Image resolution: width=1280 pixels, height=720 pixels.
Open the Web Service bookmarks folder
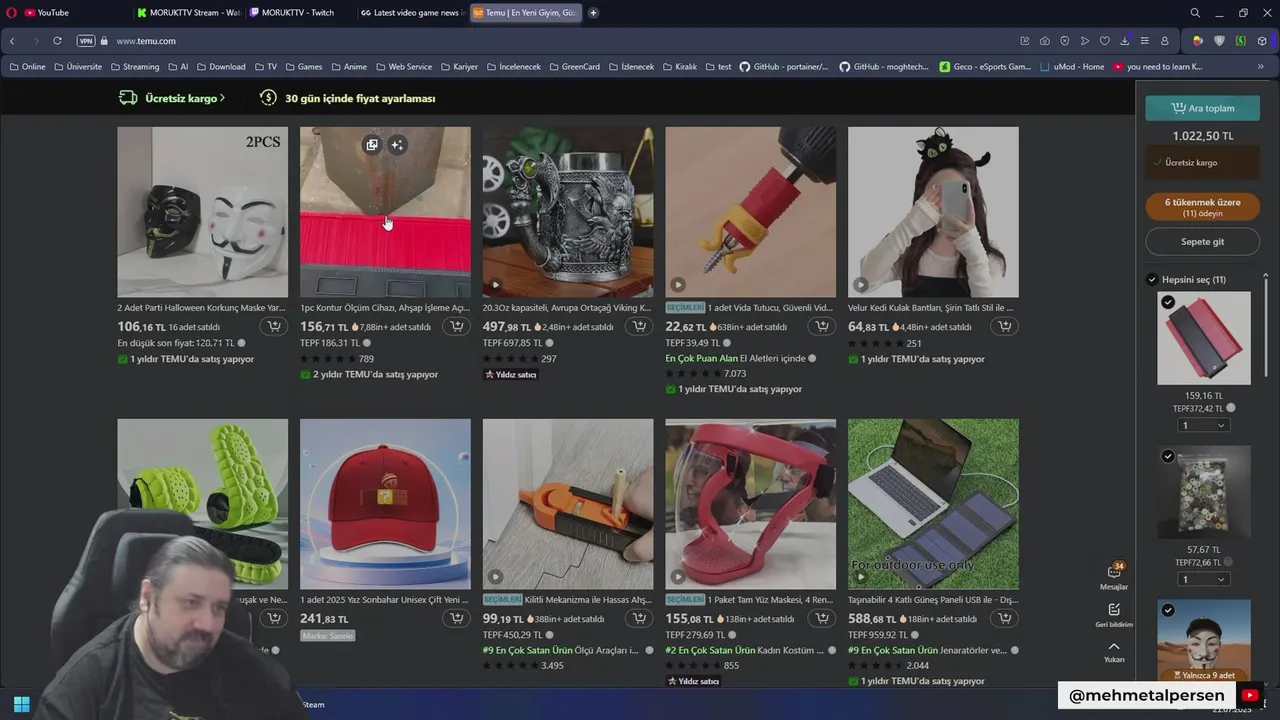pos(404,67)
